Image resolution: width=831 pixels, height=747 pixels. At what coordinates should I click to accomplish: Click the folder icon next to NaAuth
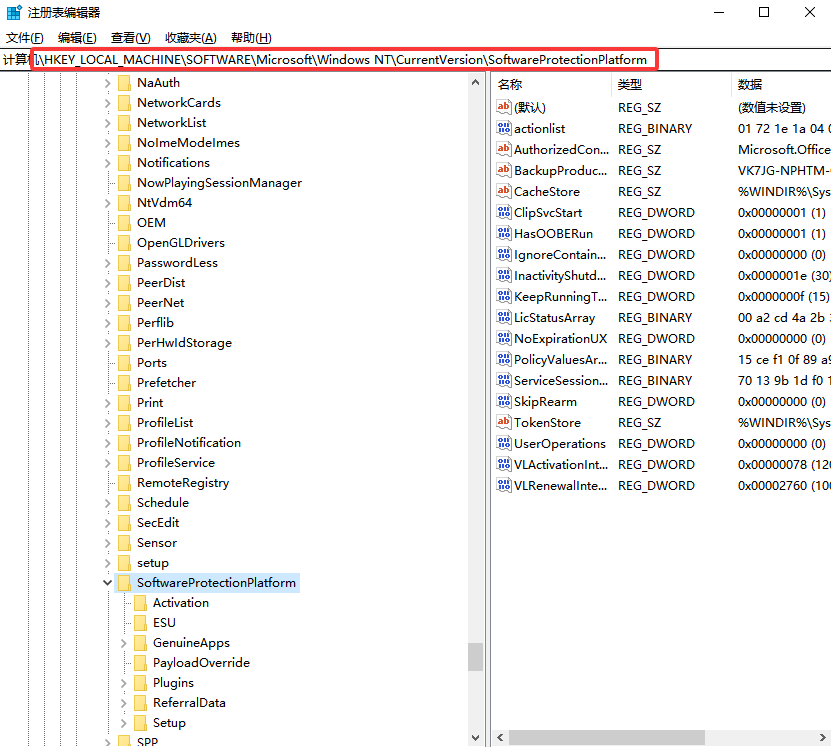click(x=125, y=83)
